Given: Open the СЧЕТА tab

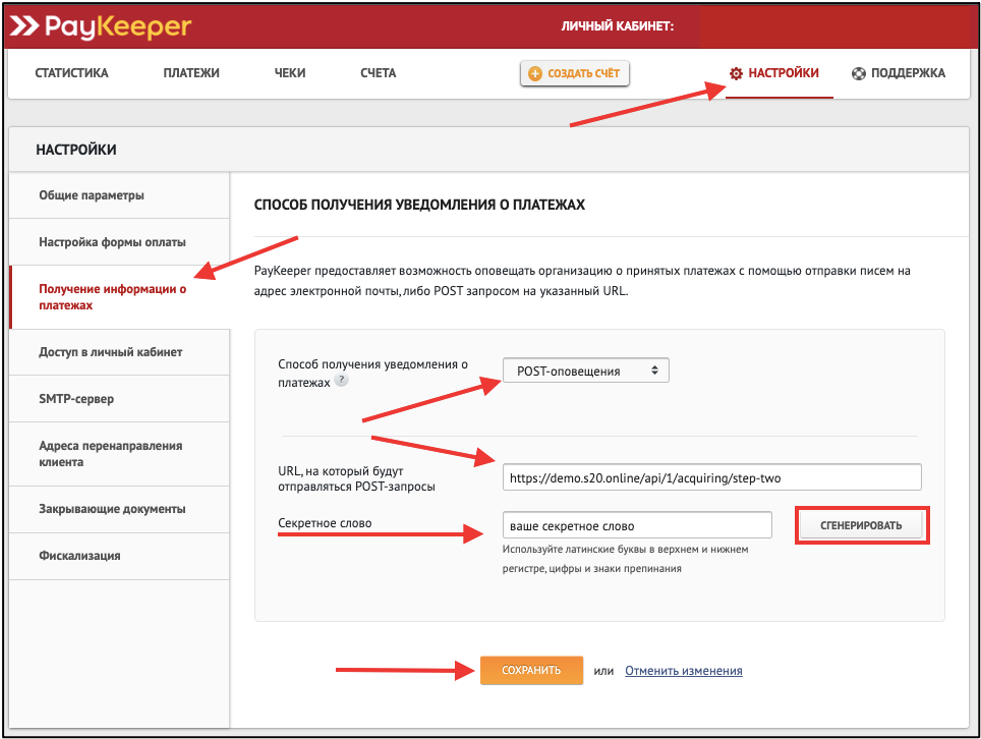Looking at the screenshot, I should click(x=378, y=73).
